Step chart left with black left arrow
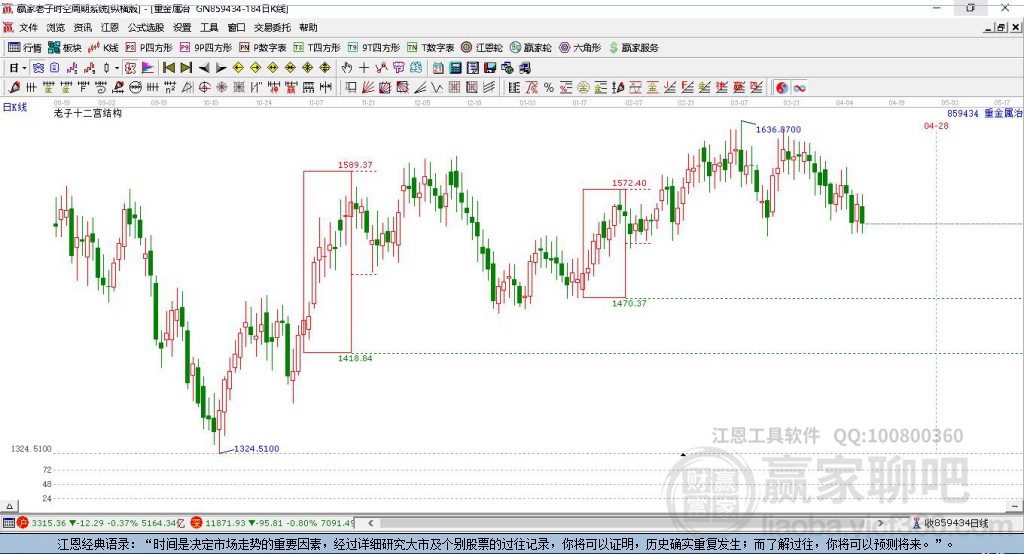Viewport: 1024px width, 554px height. pos(204,68)
